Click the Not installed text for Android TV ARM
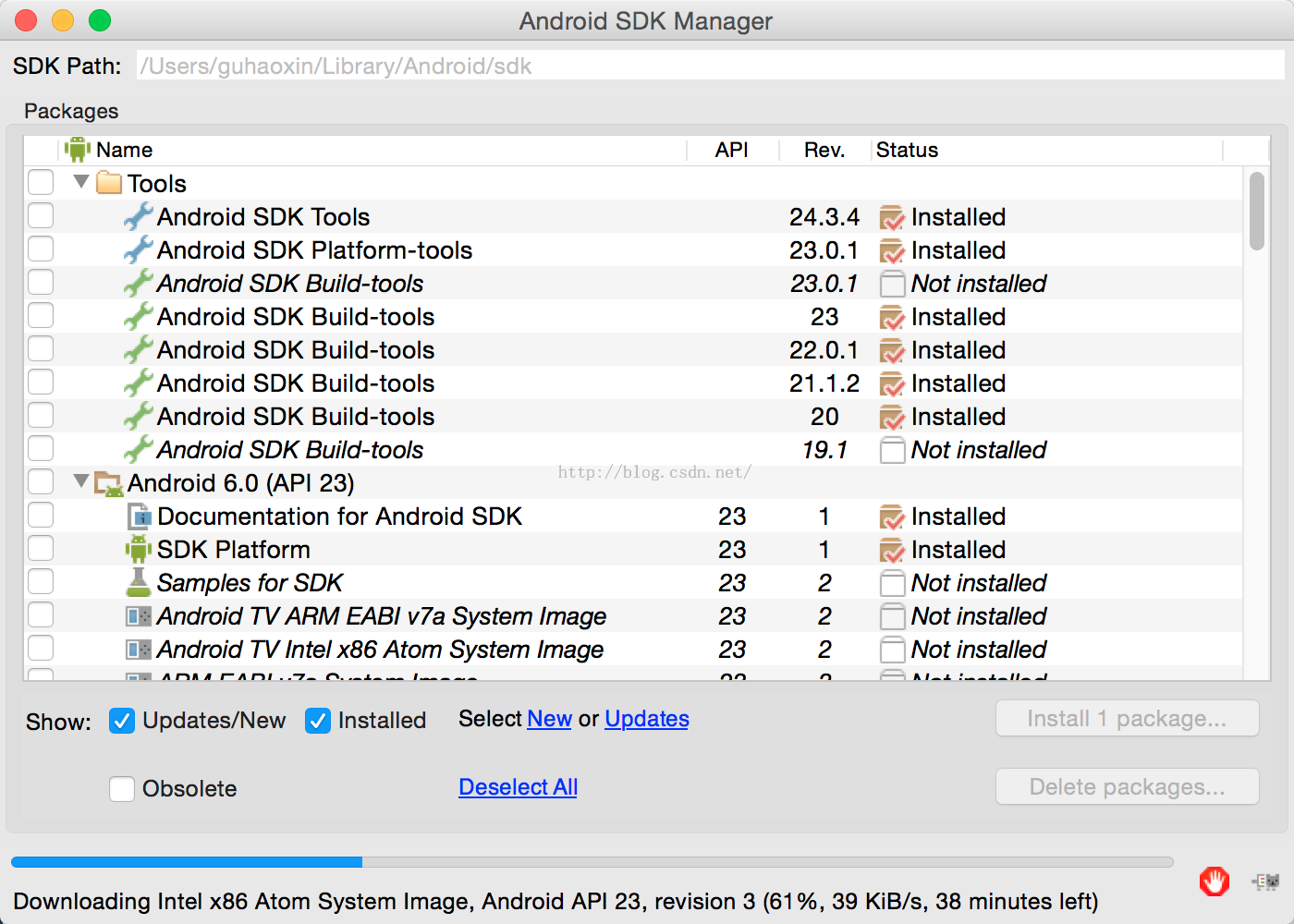1294x924 pixels. pos(979,616)
